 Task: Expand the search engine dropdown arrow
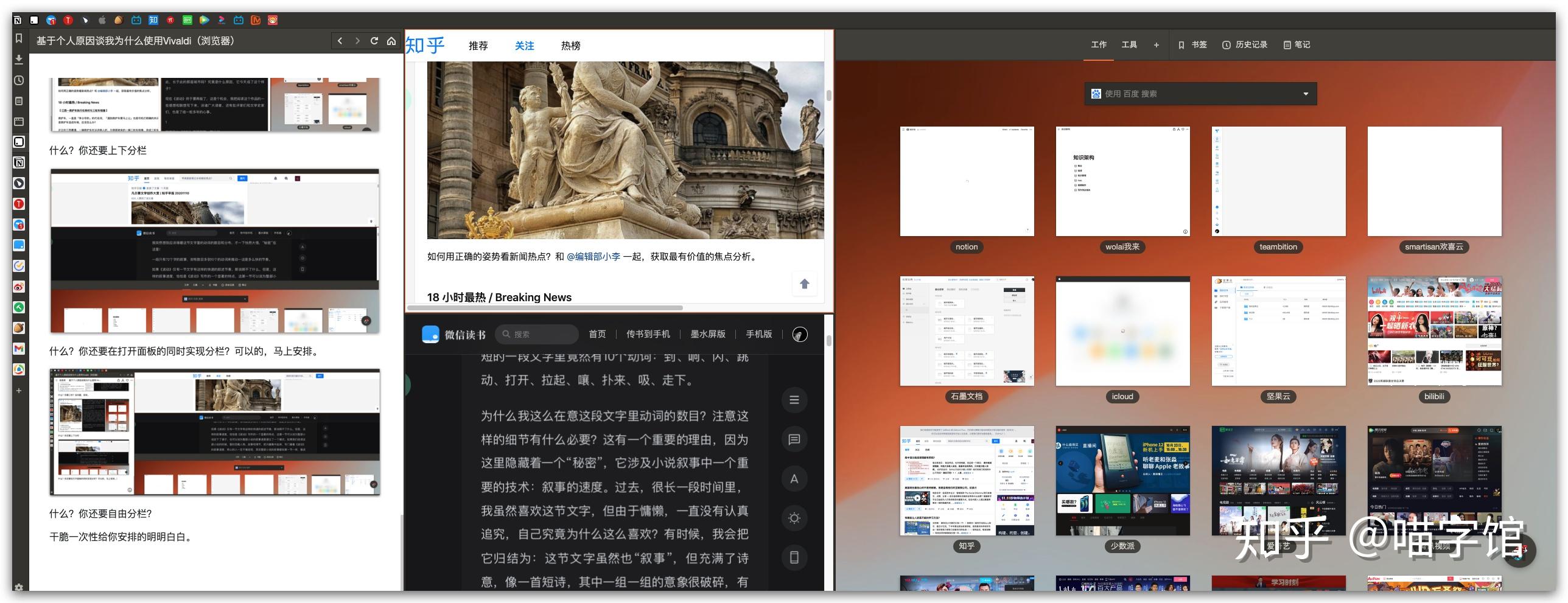tap(1306, 94)
